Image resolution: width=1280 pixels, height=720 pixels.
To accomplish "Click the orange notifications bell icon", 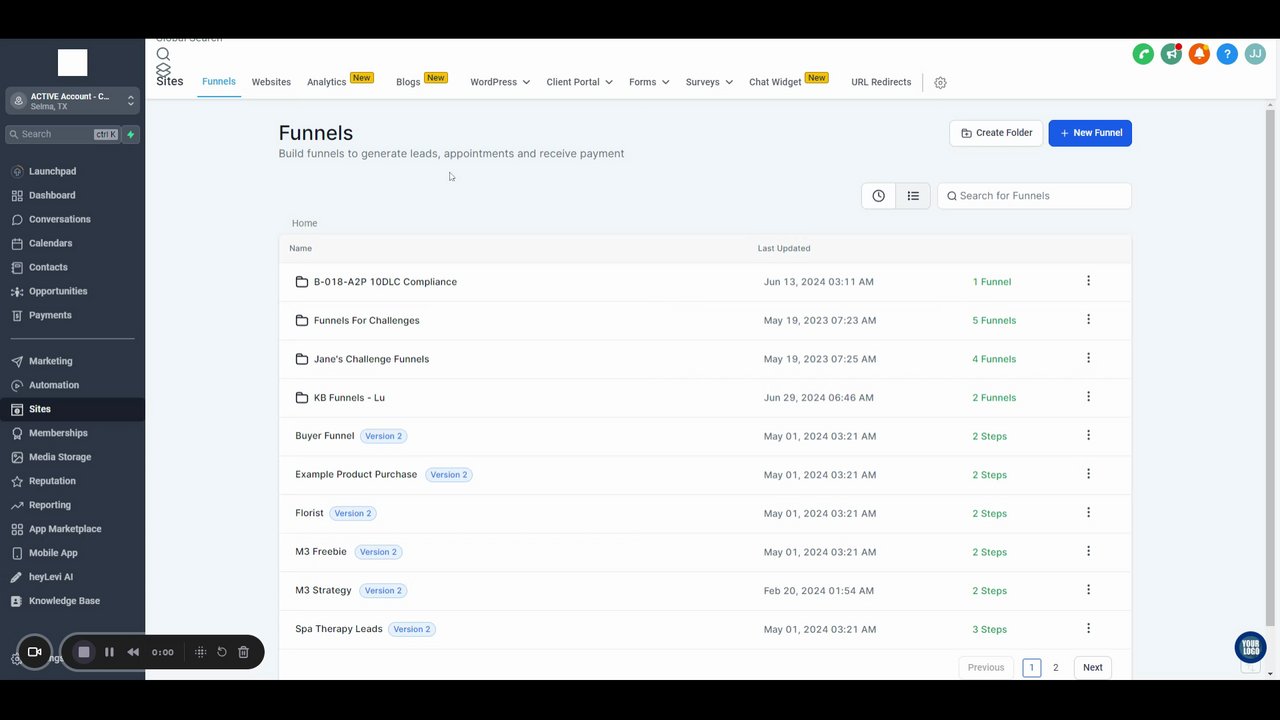I will coord(1199,54).
